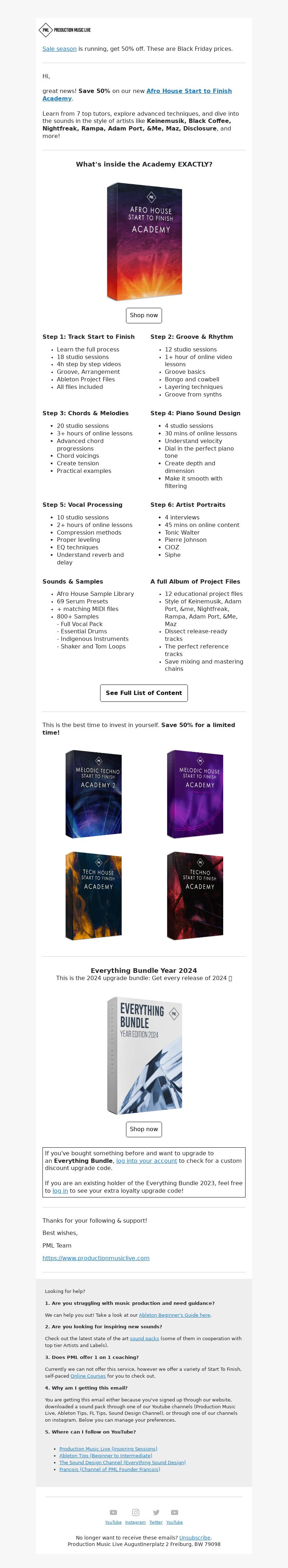Screen dimensions: 288x1568
Task: Open the Instagram icon in footer
Action: (x=135, y=1512)
